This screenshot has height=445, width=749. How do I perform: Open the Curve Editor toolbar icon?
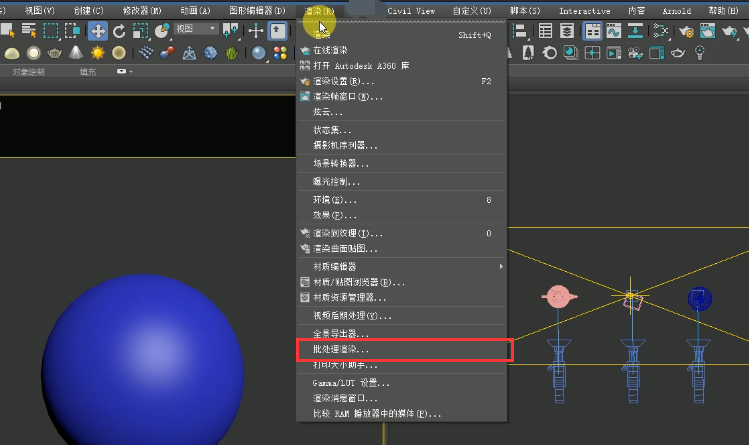pyautogui.click(x=615, y=31)
